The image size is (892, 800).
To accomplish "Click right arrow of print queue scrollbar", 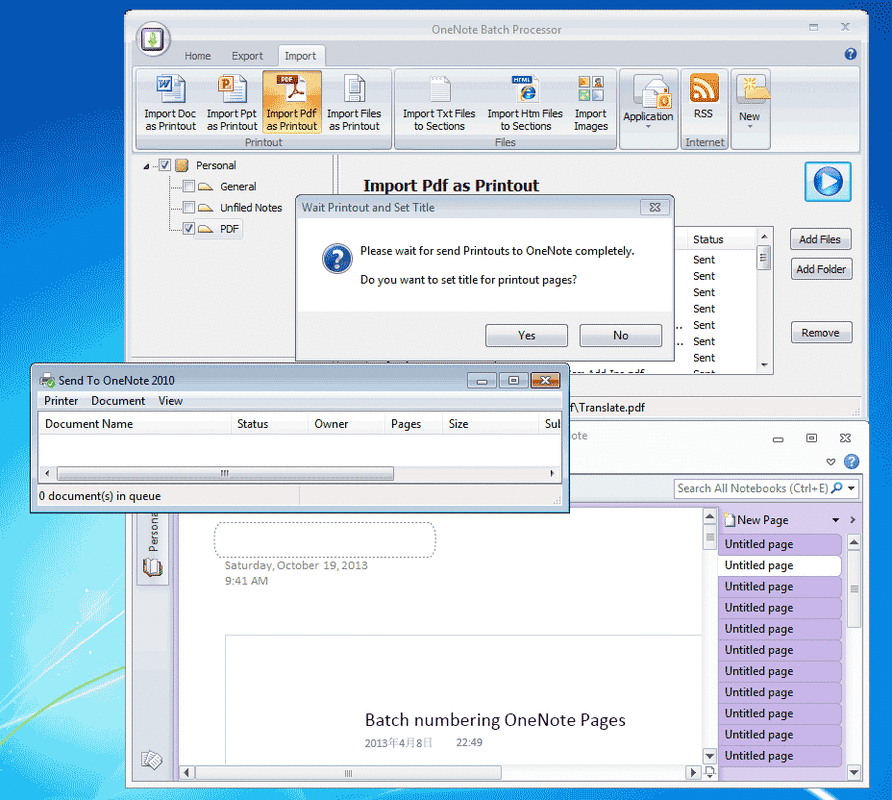I will [552, 473].
